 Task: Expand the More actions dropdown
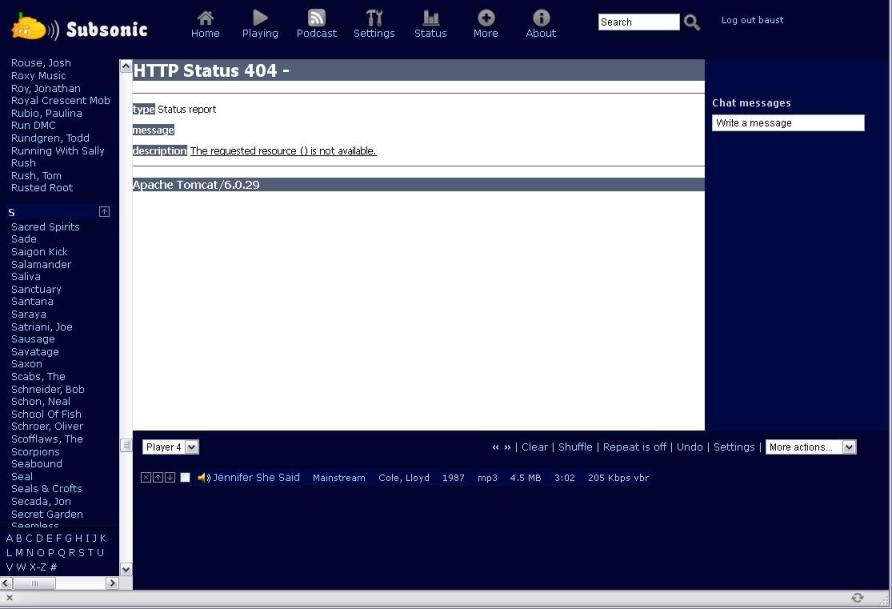(x=811, y=447)
